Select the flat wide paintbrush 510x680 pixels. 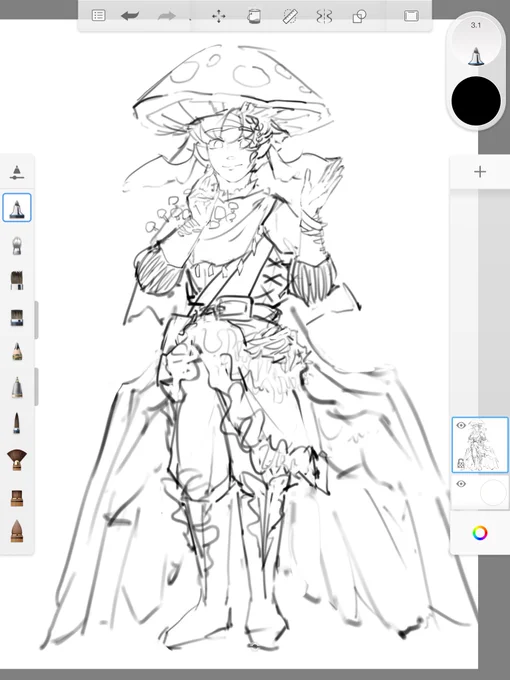tap(16, 317)
